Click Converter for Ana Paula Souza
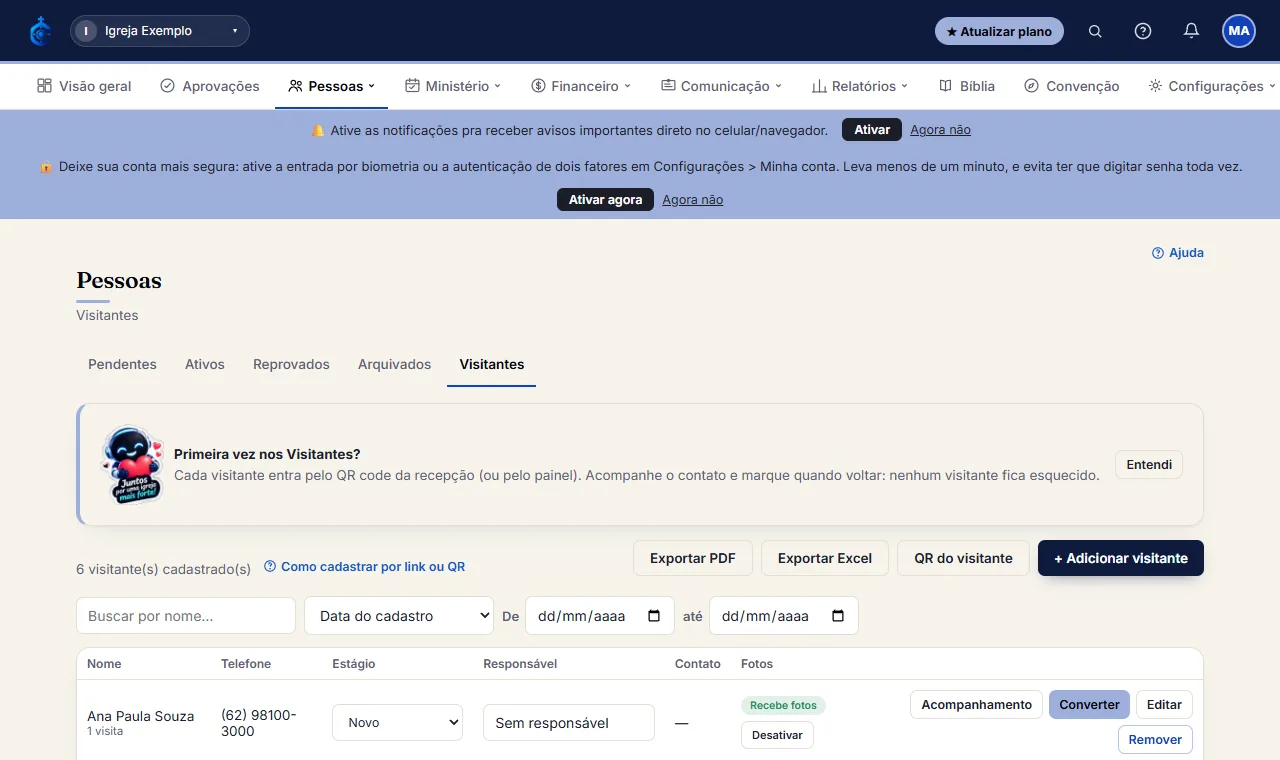The image size is (1280, 760). pos(1089,704)
